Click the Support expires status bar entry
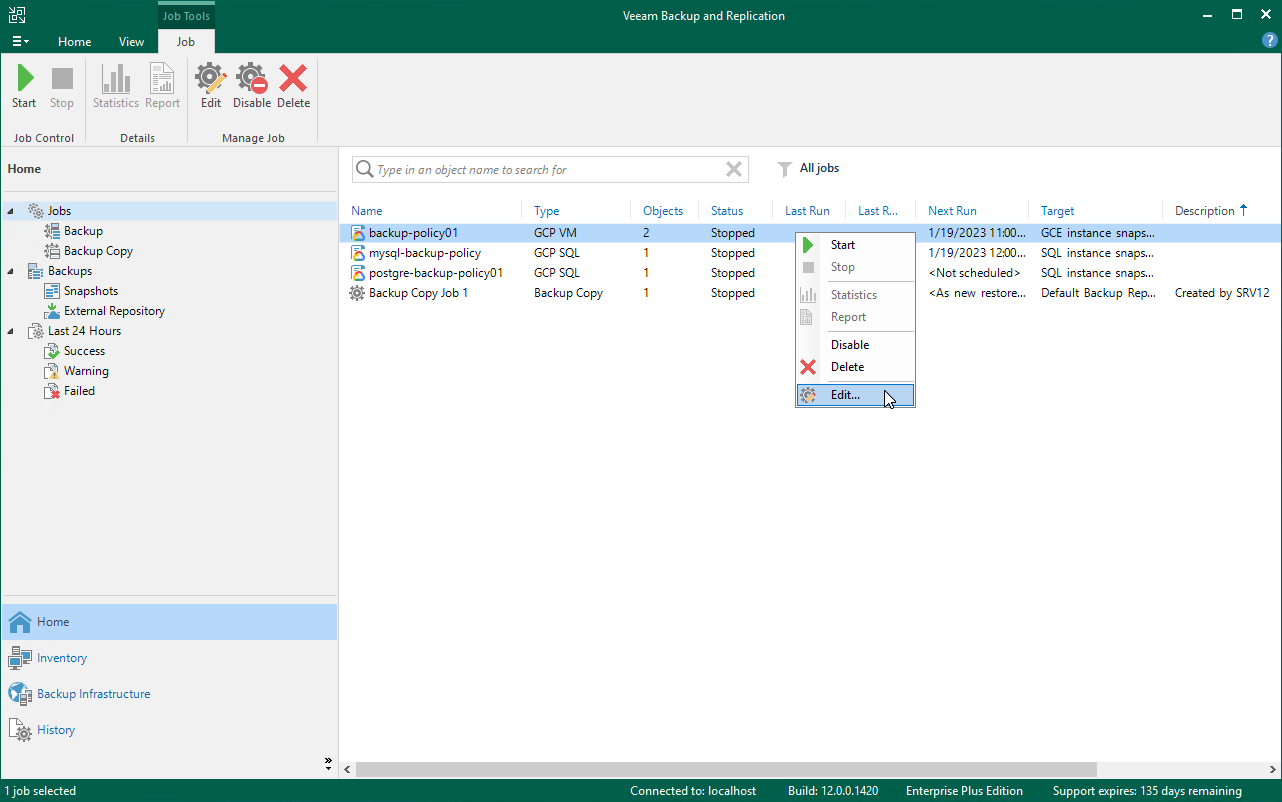Screen dimensions: 1282x802 (1147, 791)
